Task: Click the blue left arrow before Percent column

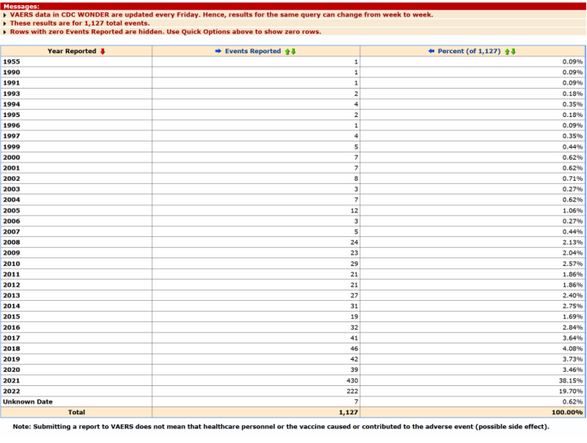Action: [x=431, y=51]
